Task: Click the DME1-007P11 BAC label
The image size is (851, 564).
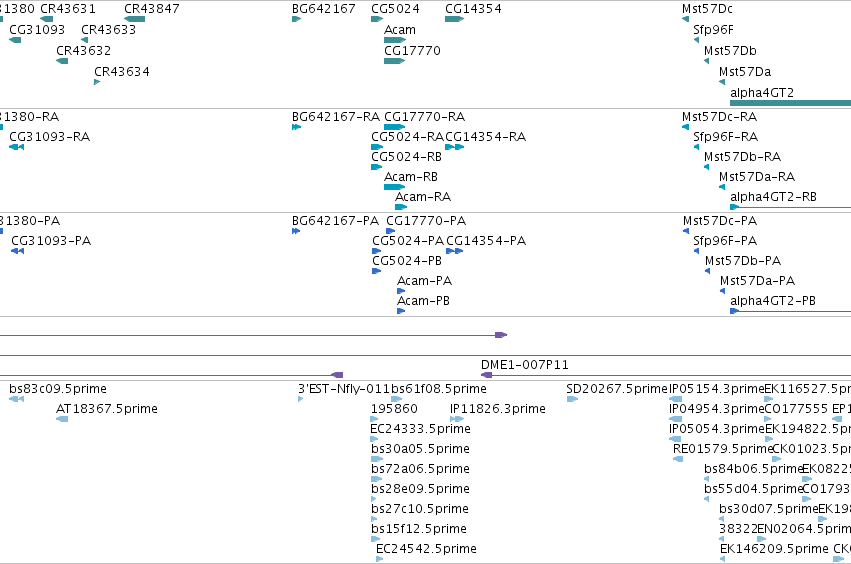Action: coord(525,365)
